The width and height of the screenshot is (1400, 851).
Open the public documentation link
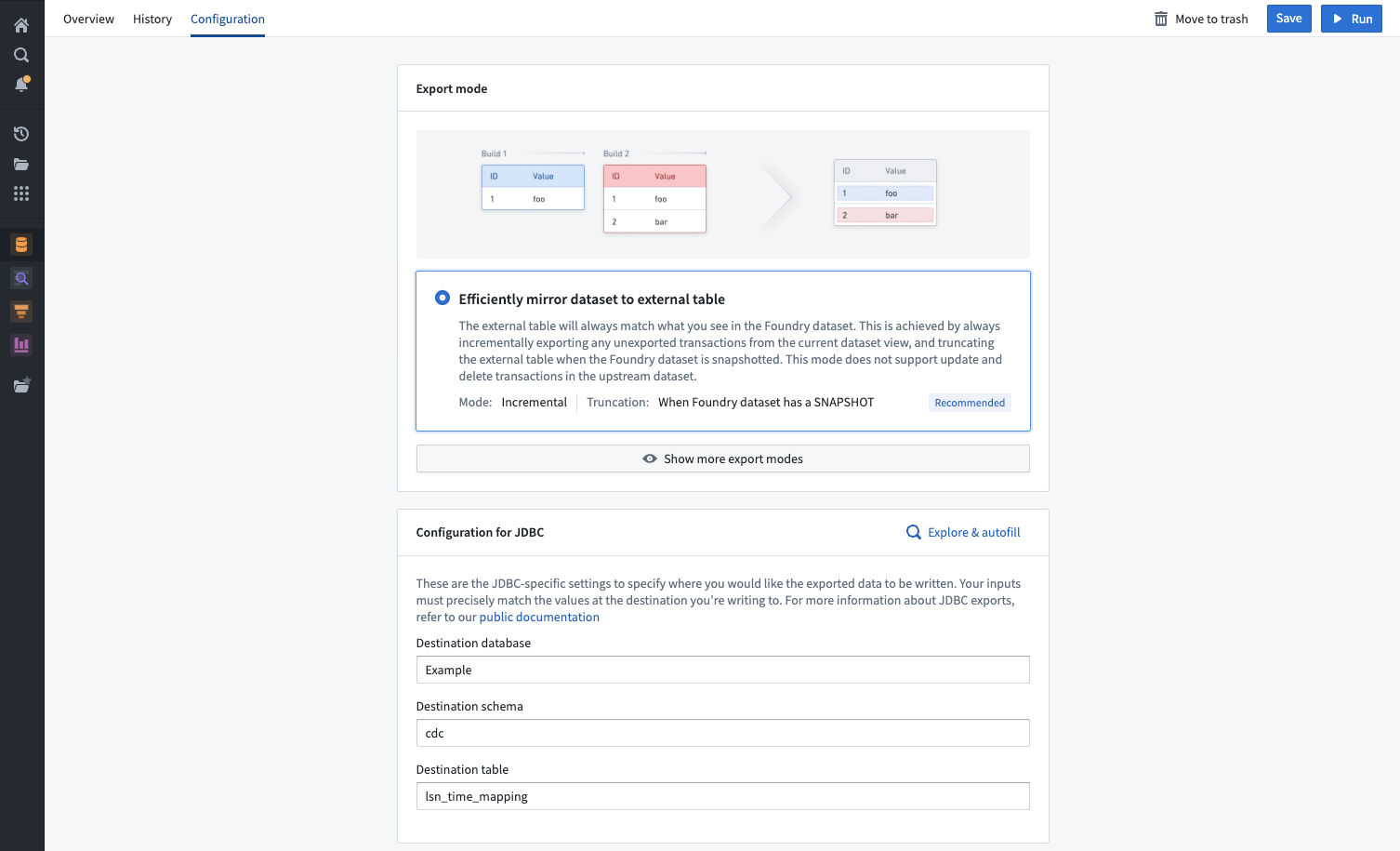(539, 617)
